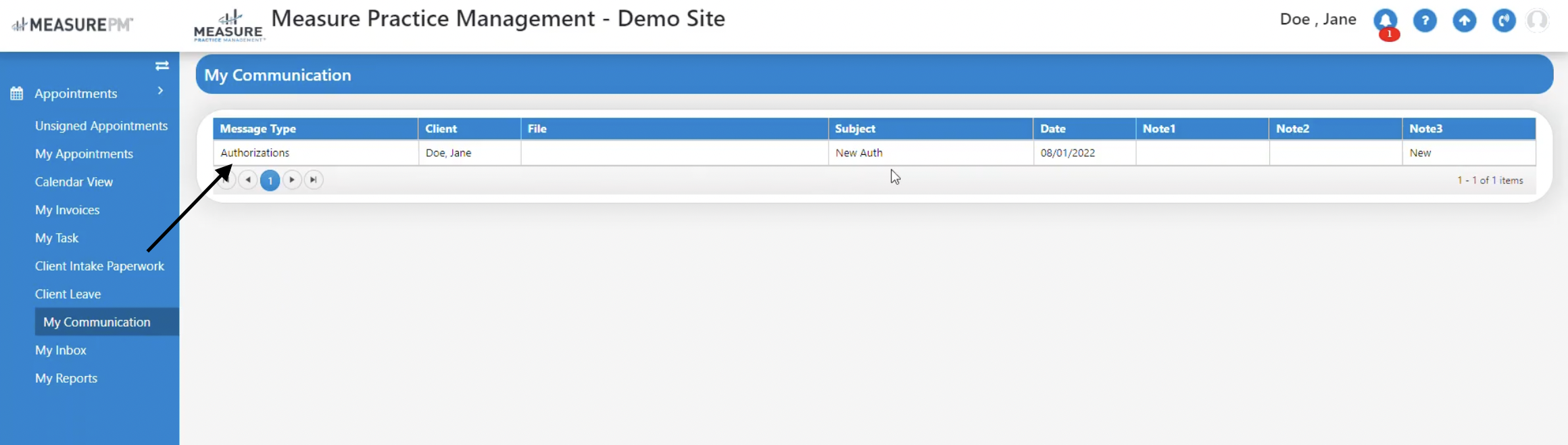
Task: Select My Communication in sidebar
Action: [107, 322]
